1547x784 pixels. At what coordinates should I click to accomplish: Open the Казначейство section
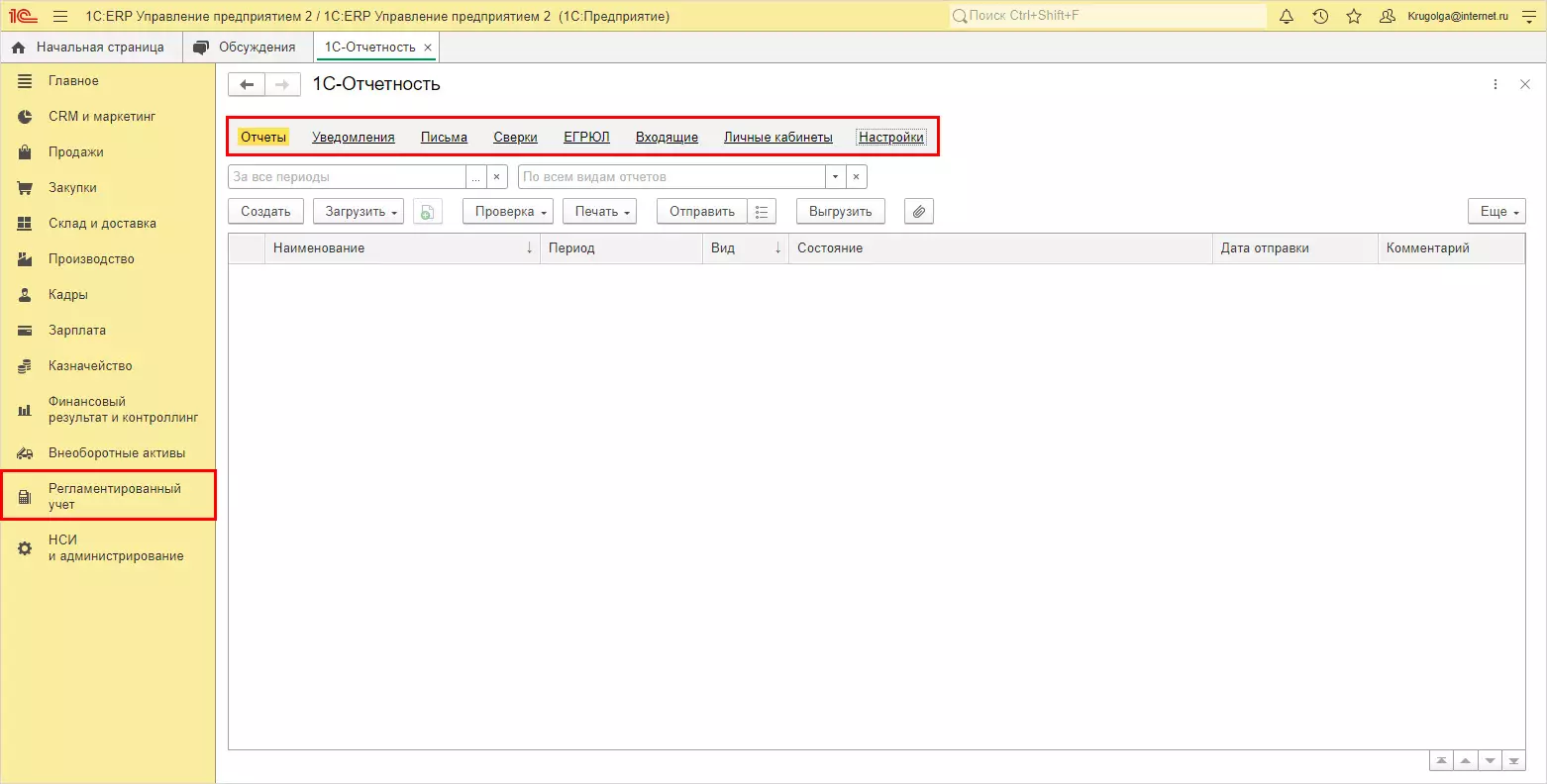[x=108, y=366]
